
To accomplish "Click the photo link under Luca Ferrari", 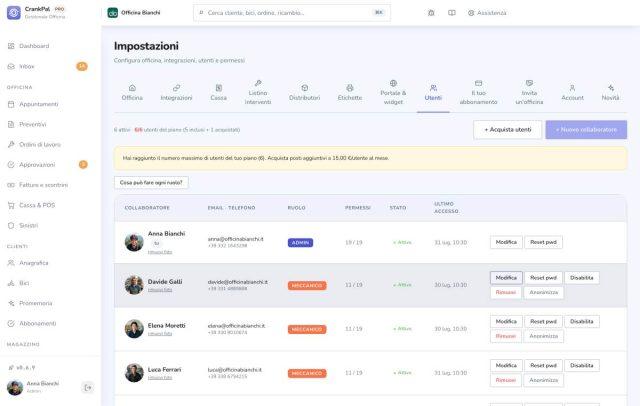I will [x=160, y=378].
